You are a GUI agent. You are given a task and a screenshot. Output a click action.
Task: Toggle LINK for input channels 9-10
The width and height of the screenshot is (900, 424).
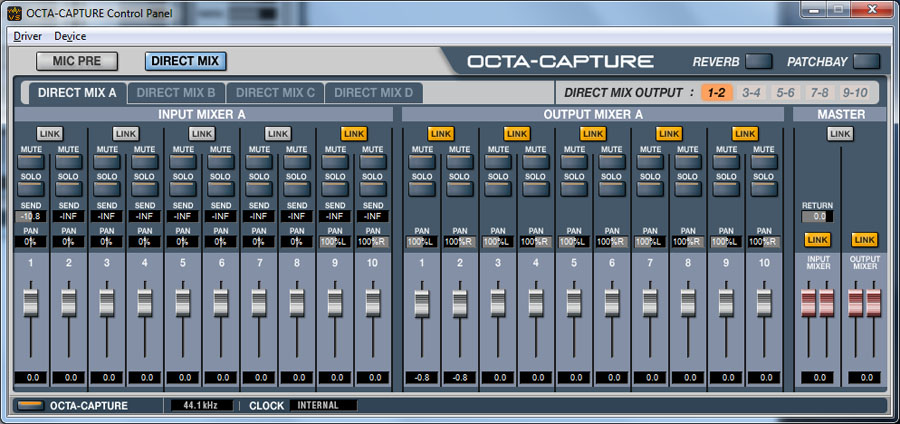click(x=354, y=133)
